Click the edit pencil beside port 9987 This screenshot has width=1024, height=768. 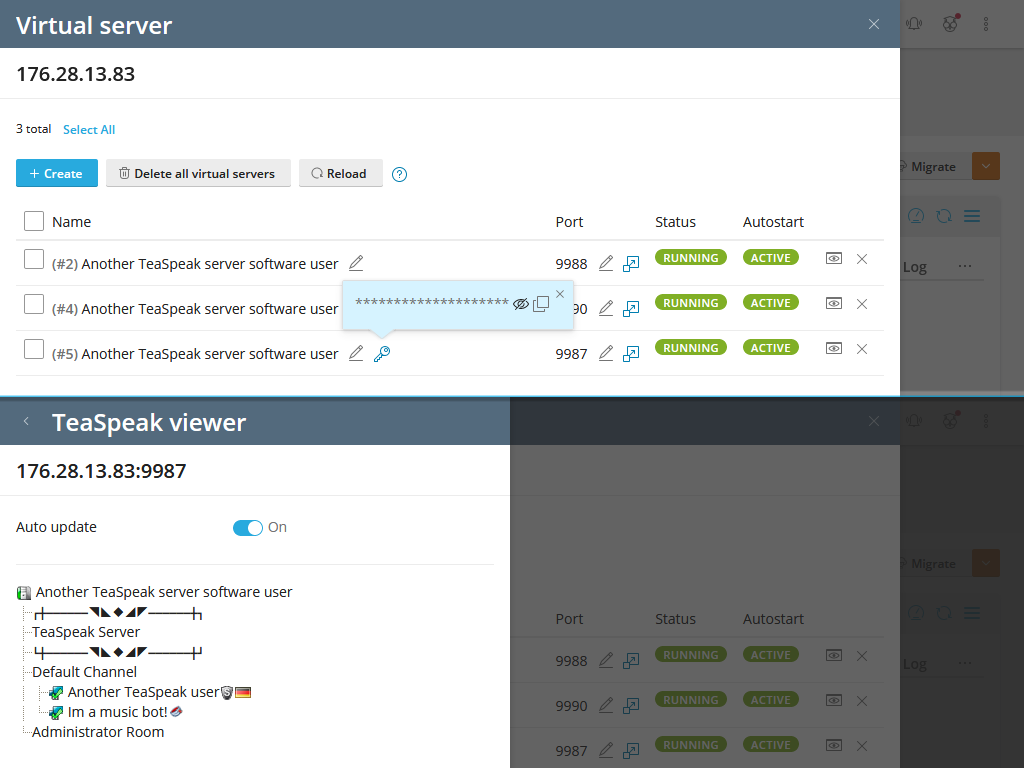click(606, 353)
